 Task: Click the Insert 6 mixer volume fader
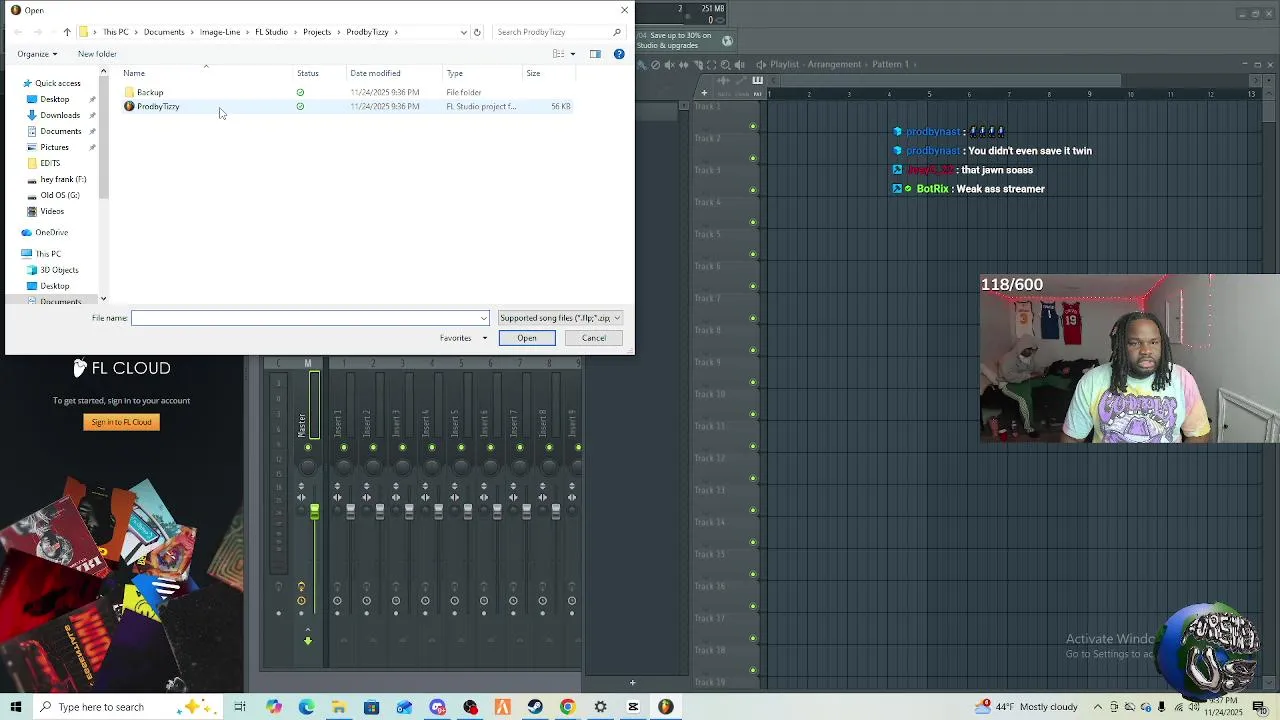point(497,512)
